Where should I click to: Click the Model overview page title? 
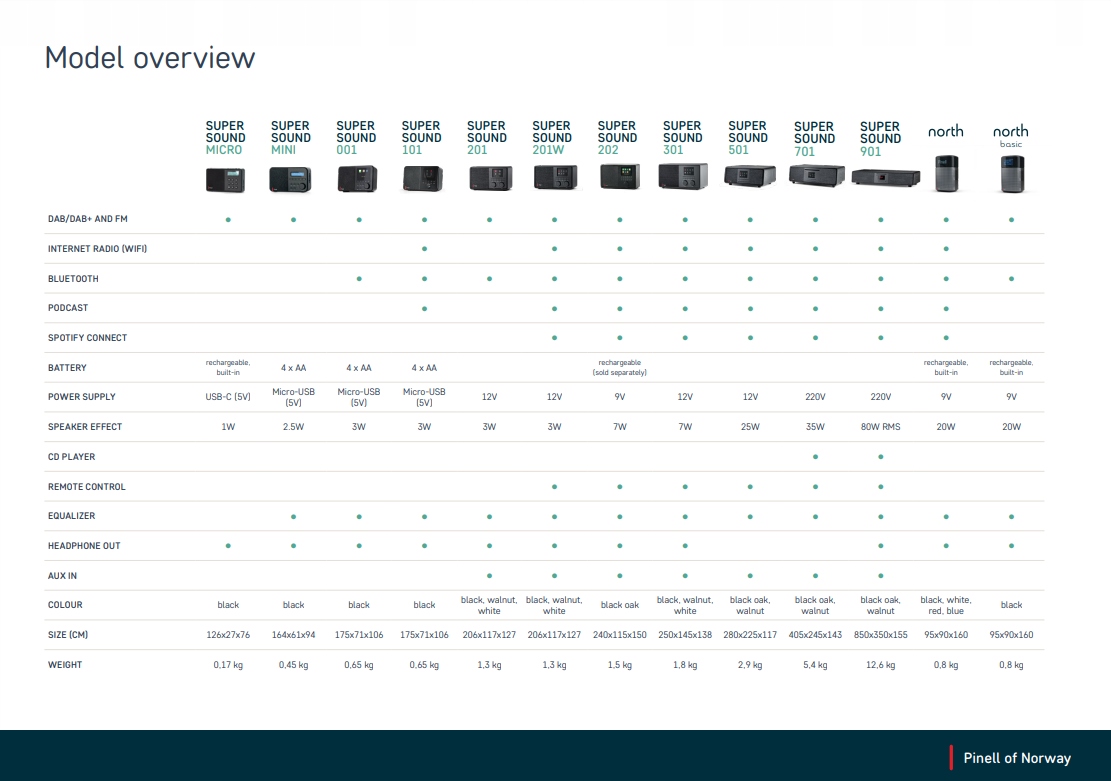click(x=150, y=57)
